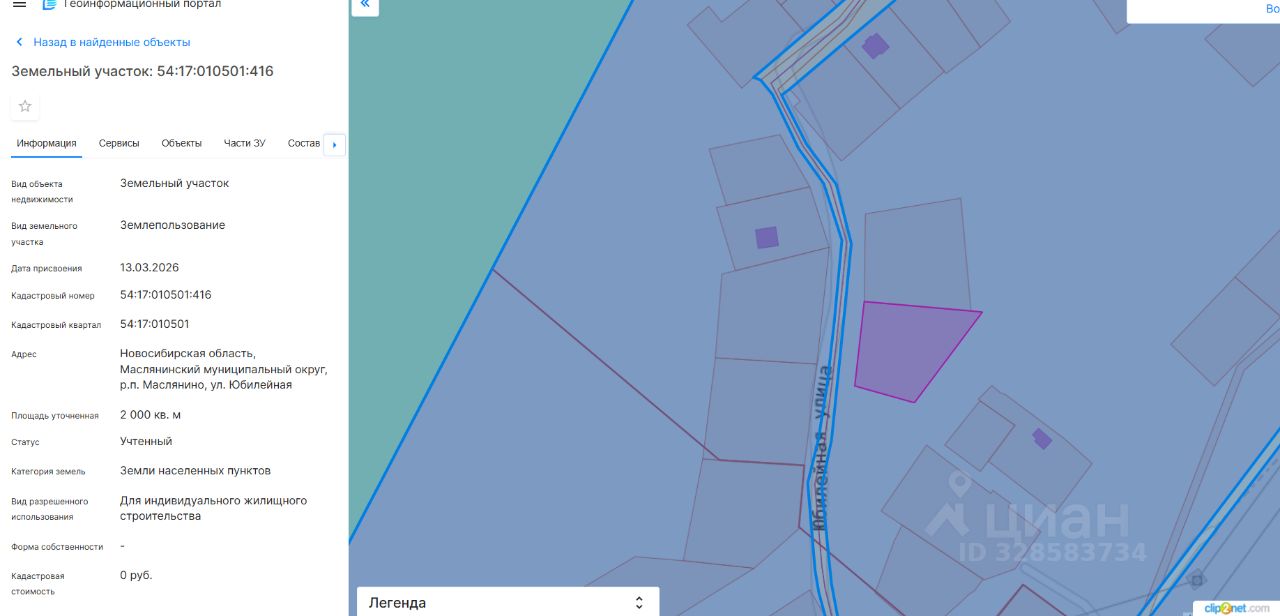This screenshot has width=1280, height=616.
Task: Click the building footprint west of the street
Action: (767, 237)
